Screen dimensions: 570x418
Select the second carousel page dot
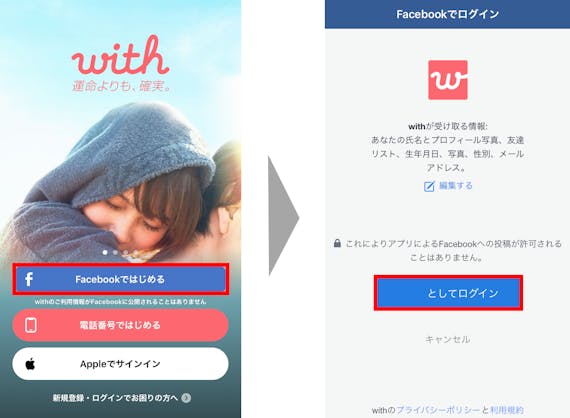coord(115,252)
